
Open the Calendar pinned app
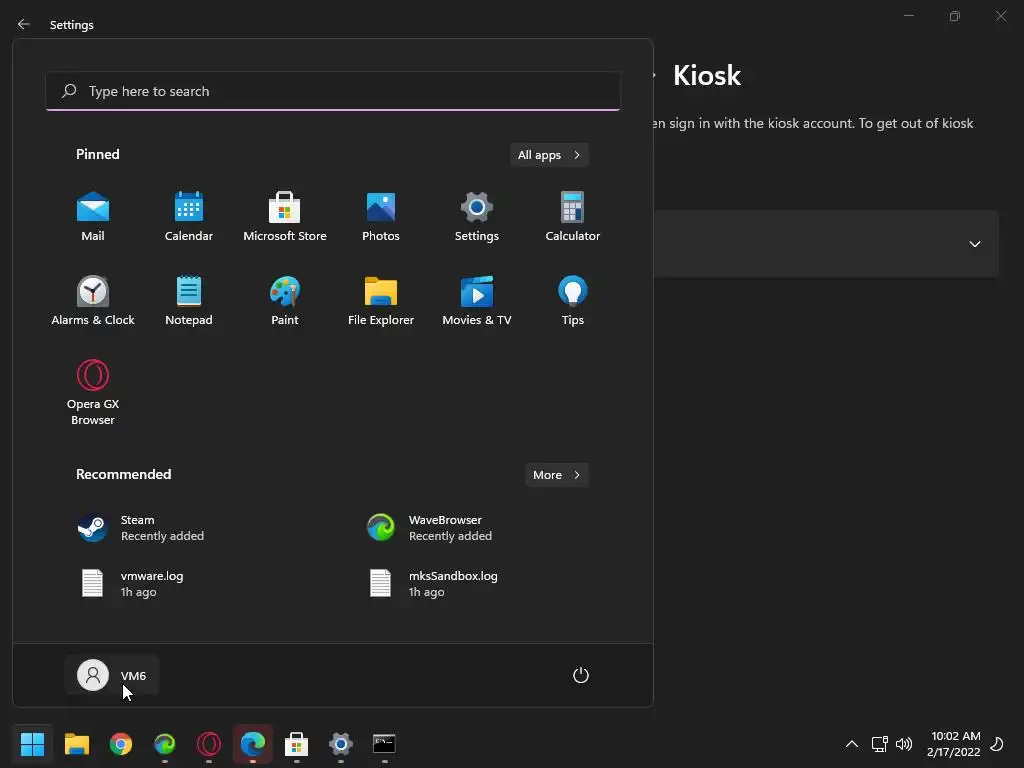[189, 216]
